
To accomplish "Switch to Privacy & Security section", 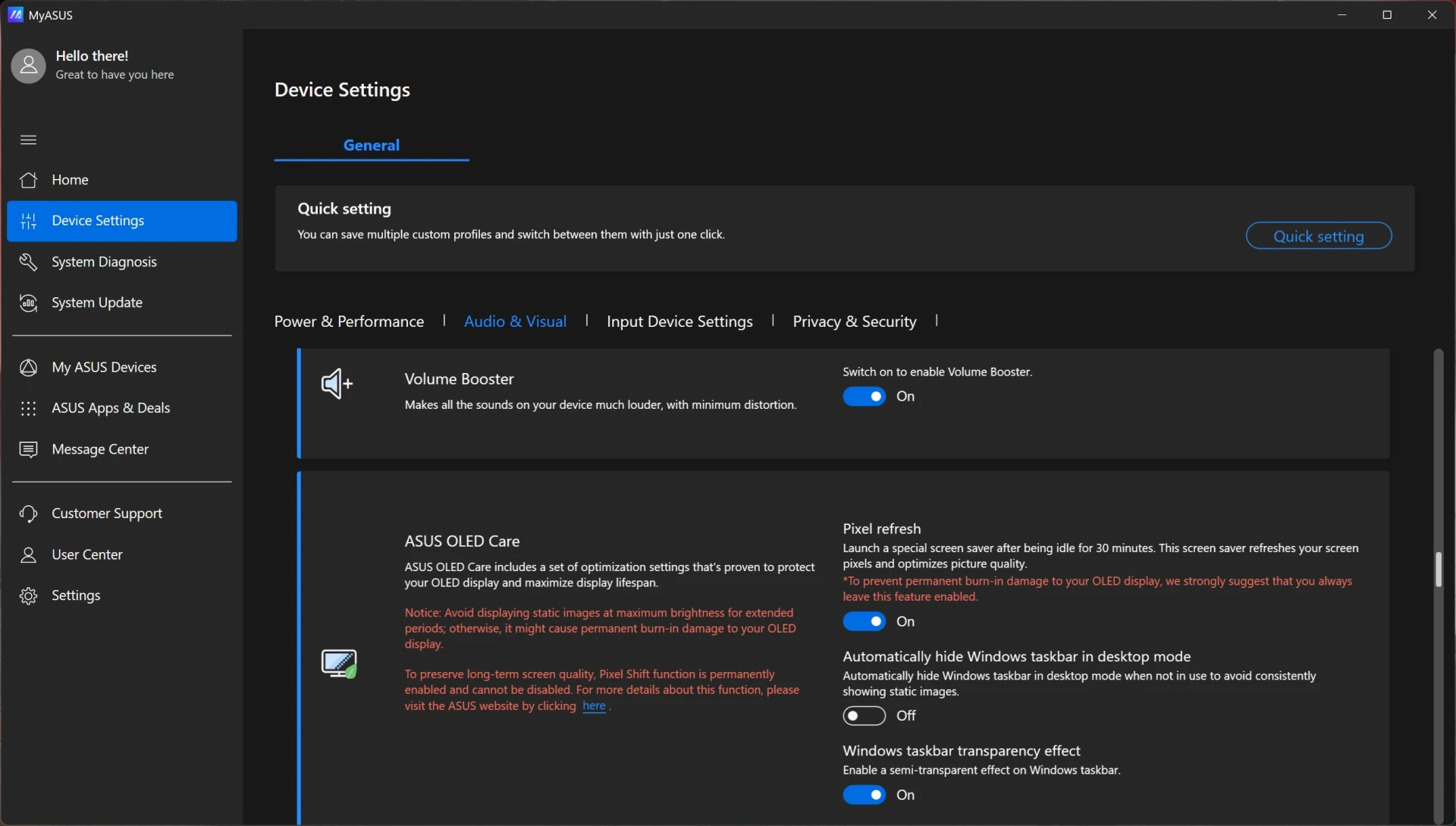I will (x=854, y=321).
